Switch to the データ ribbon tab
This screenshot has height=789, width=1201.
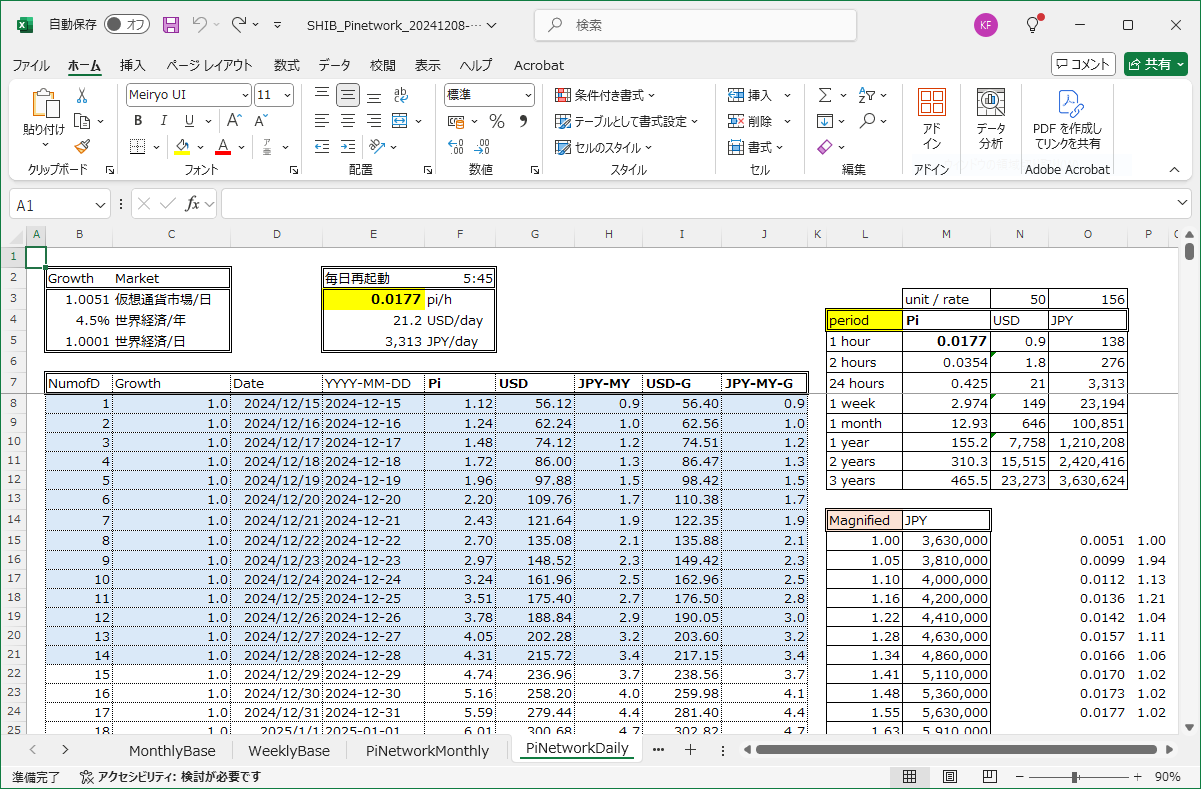click(x=335, y=65)
